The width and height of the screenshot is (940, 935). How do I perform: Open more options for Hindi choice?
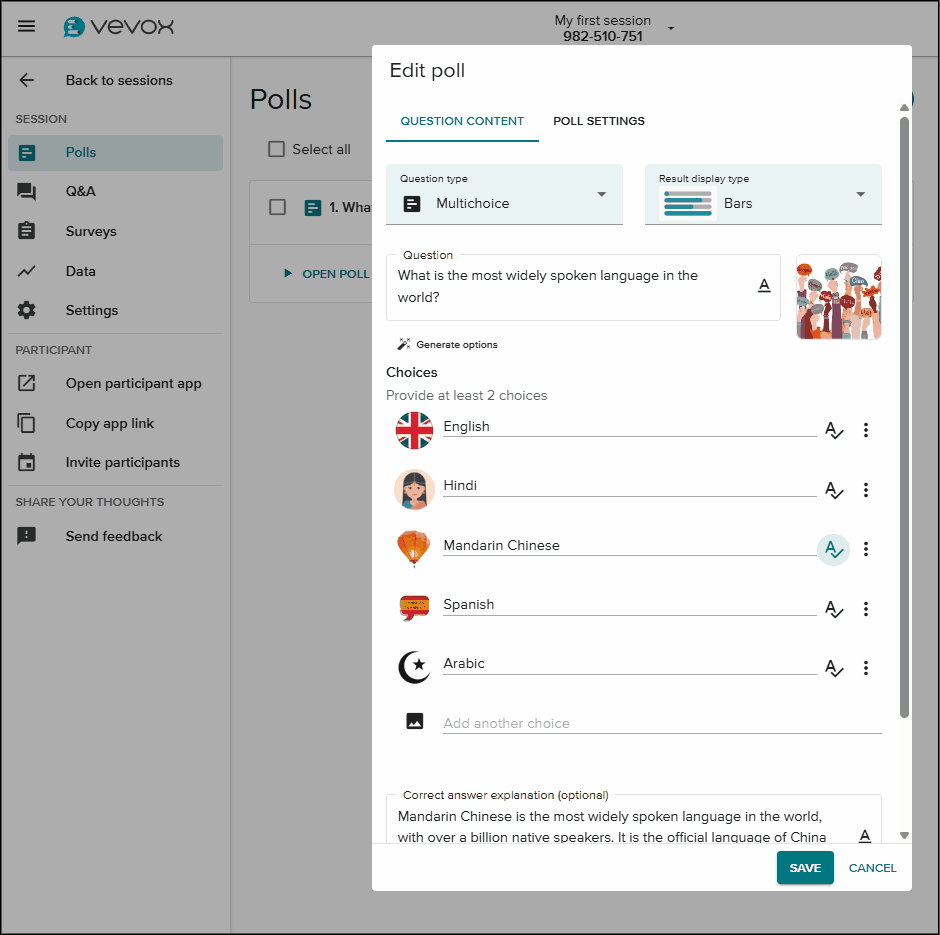866,490
